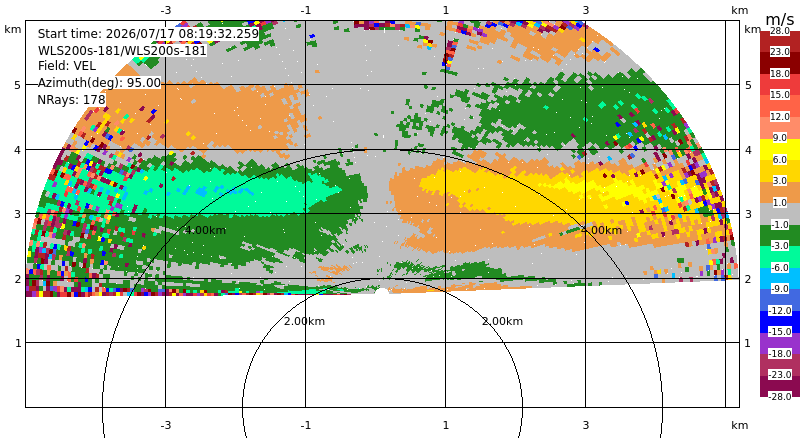Click the left axis tick label 5
800x438 pixels.
[x=18, y=85]
